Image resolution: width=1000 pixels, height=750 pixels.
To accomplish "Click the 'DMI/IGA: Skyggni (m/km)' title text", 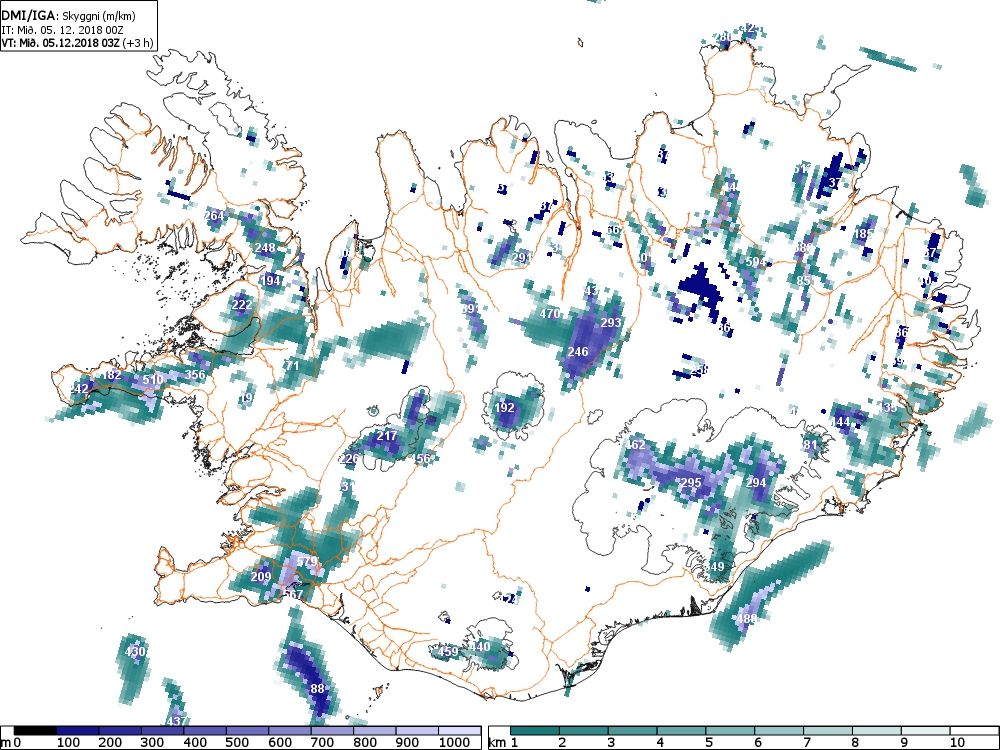I will pos(68,17).
